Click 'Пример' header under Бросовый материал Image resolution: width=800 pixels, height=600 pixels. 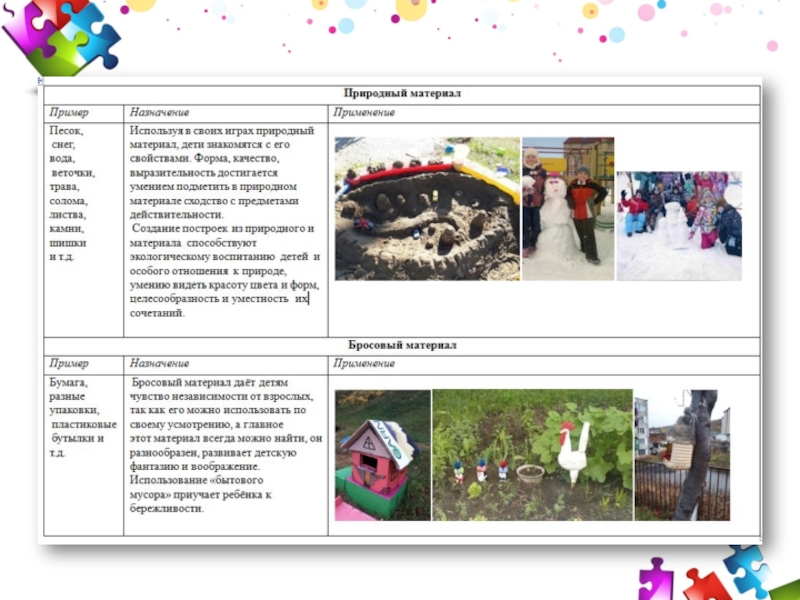pyautogui.click(x=69, y=364)
